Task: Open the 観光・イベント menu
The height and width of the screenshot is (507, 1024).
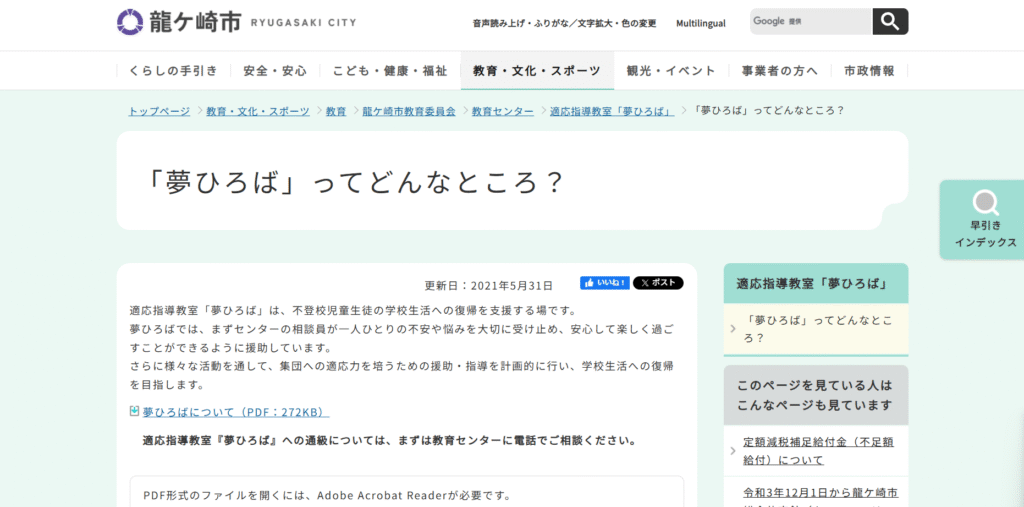Action: [671, 71]
